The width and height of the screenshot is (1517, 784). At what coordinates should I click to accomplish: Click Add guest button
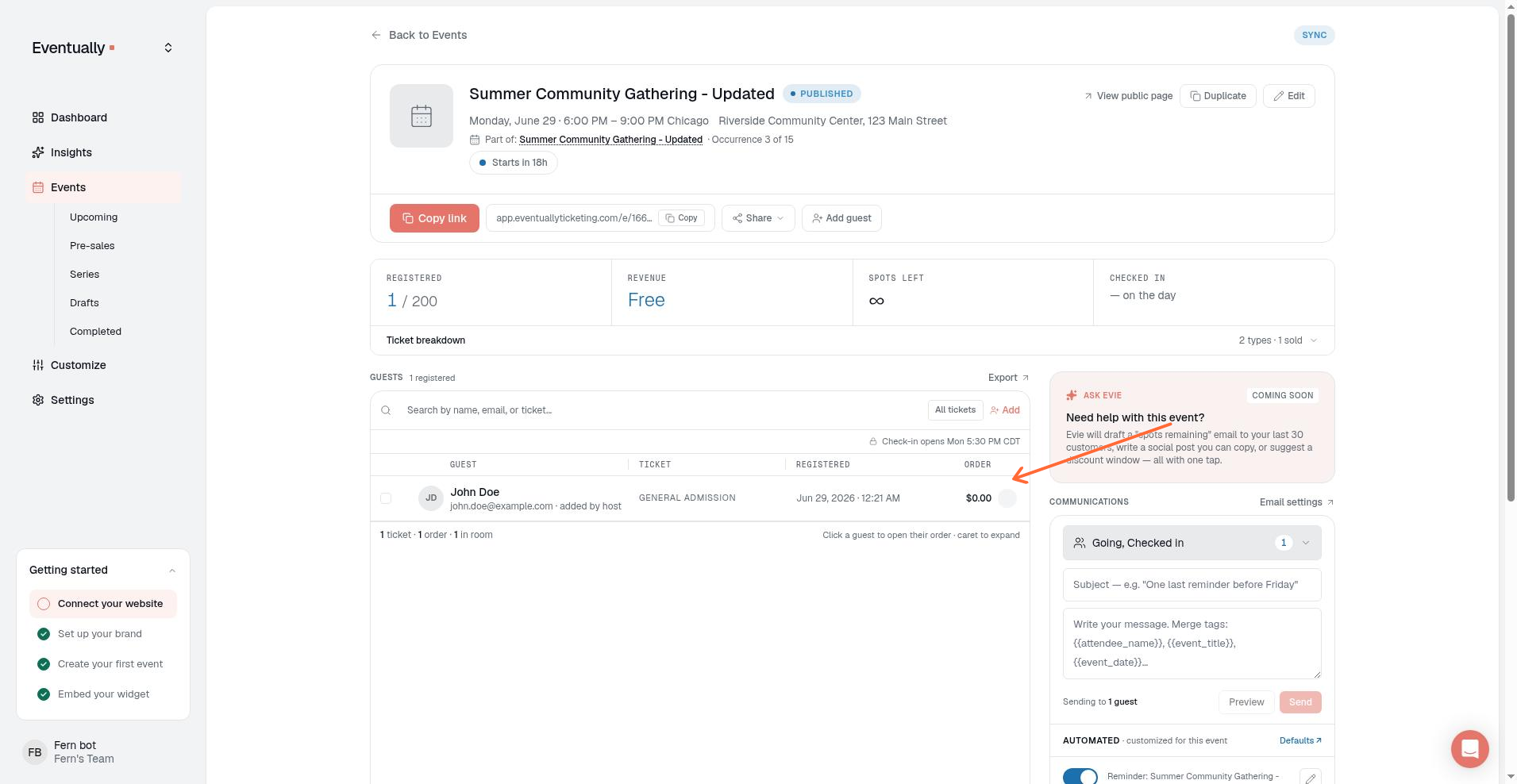tap(841, 218)
